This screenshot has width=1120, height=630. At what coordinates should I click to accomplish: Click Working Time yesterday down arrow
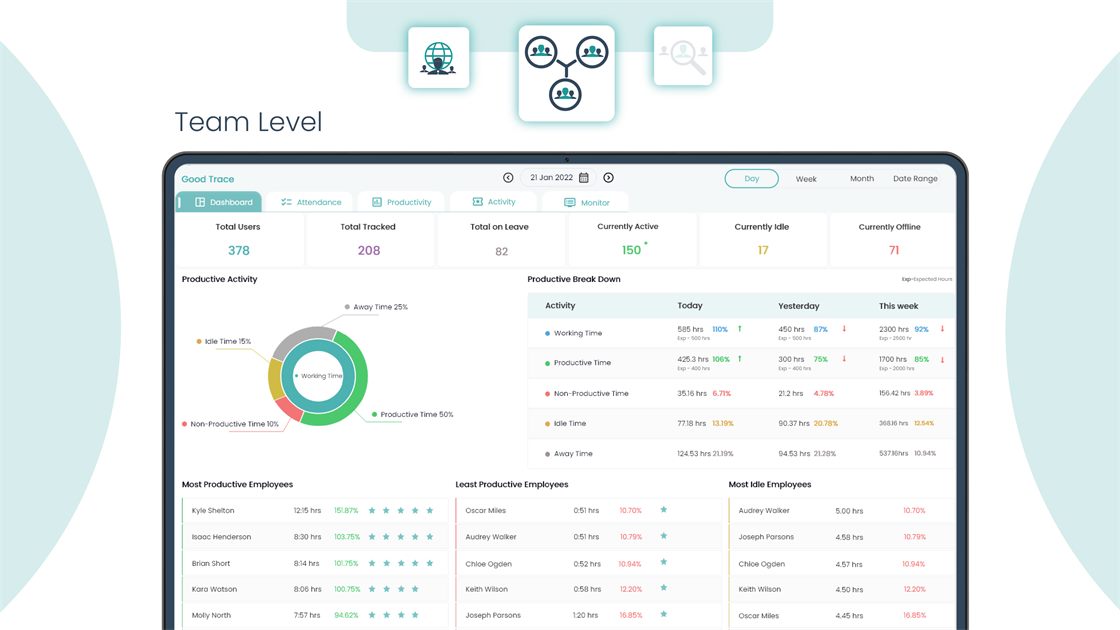tap(844, 329)
